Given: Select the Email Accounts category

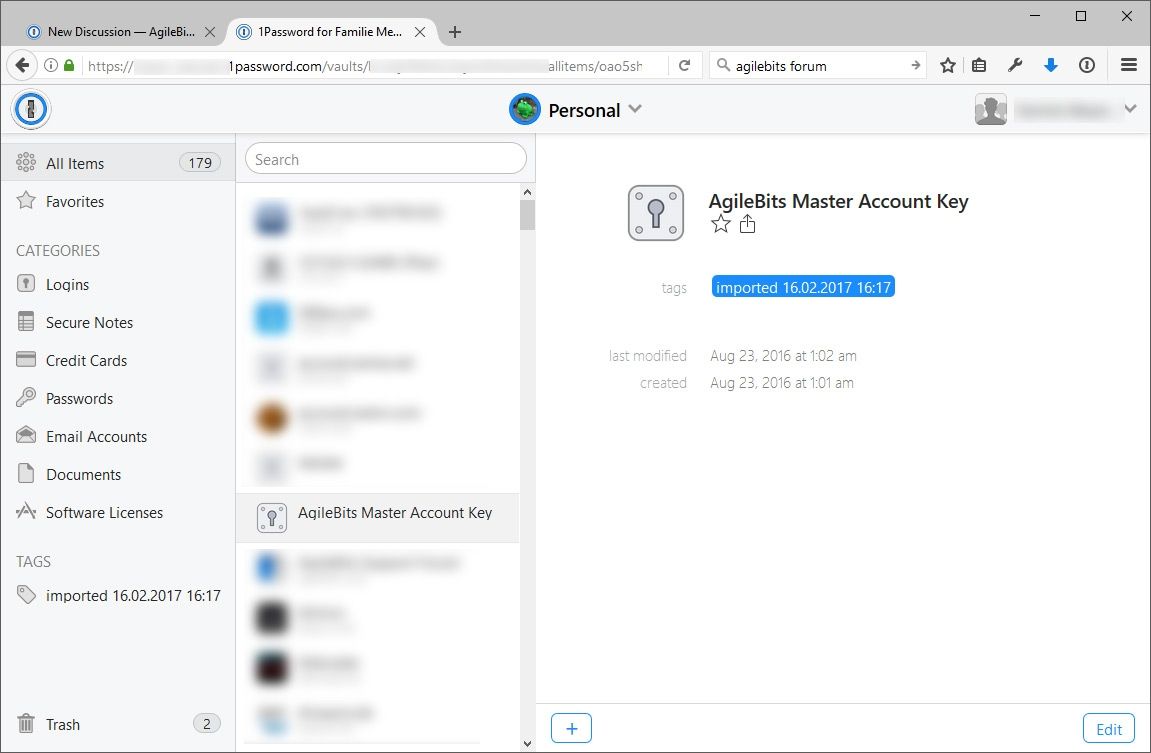Looking at the screenshot, I should pyautogui.click(x=118, y=437).
